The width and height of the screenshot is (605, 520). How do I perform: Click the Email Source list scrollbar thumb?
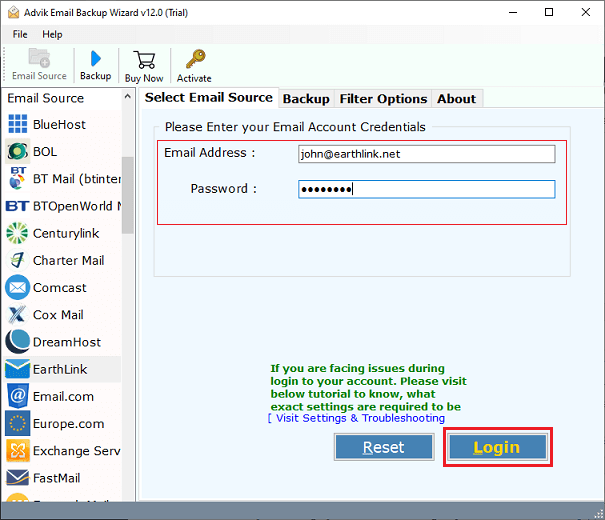click(x=128, y=195)
